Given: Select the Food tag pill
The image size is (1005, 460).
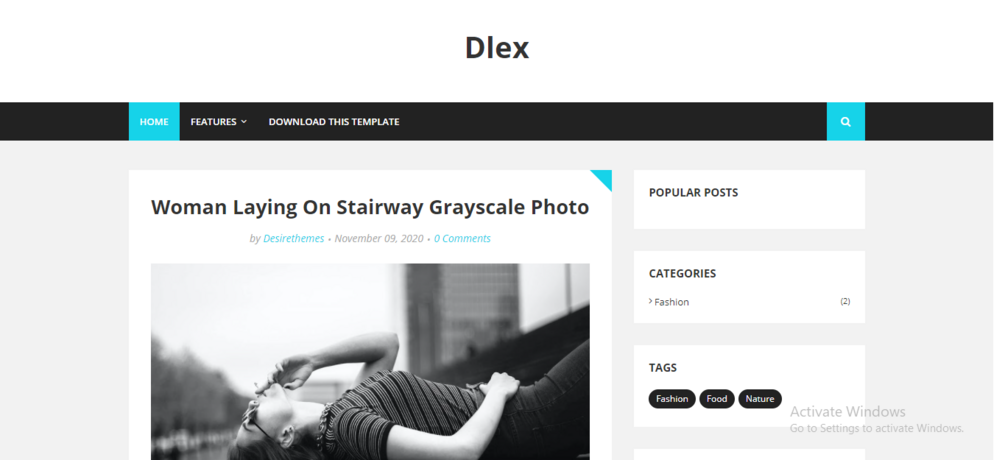Looking at the screenshot, I should 717,398.
